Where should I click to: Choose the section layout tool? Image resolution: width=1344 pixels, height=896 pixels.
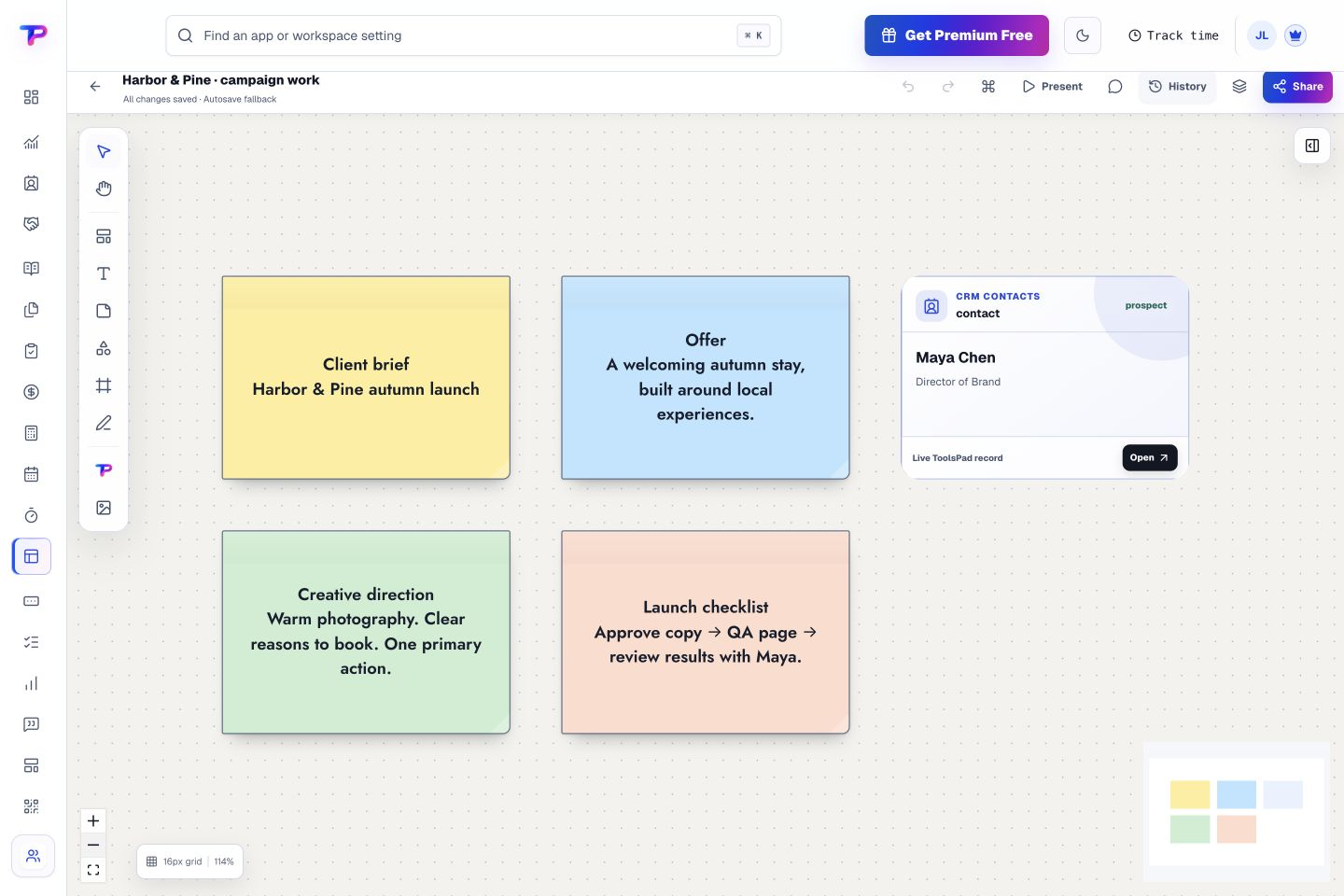coord(104,236)
